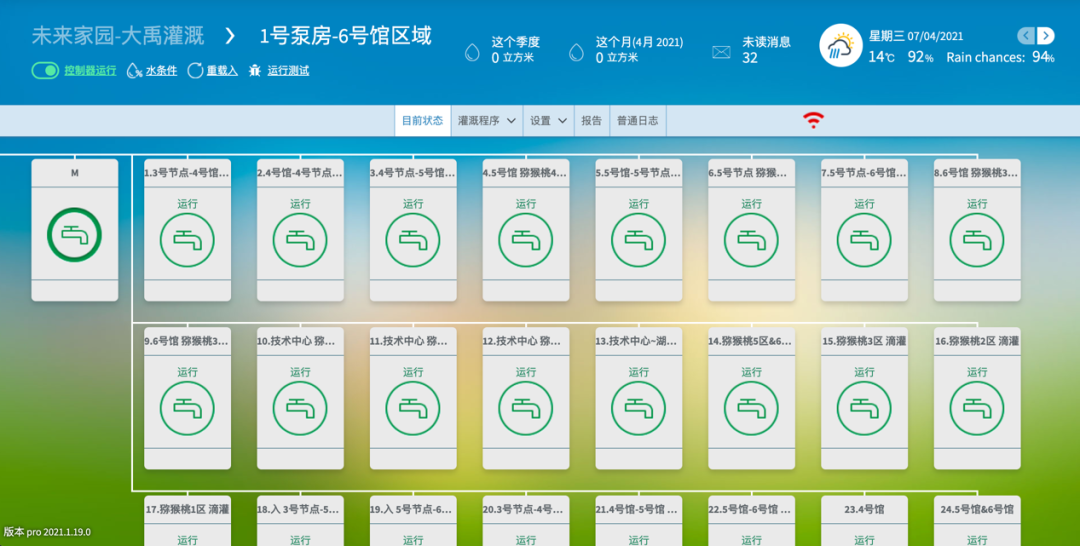Toggle the 控制器运行 controller switch
Viewport: 1080px width, 546px height.
pos(45,70)
